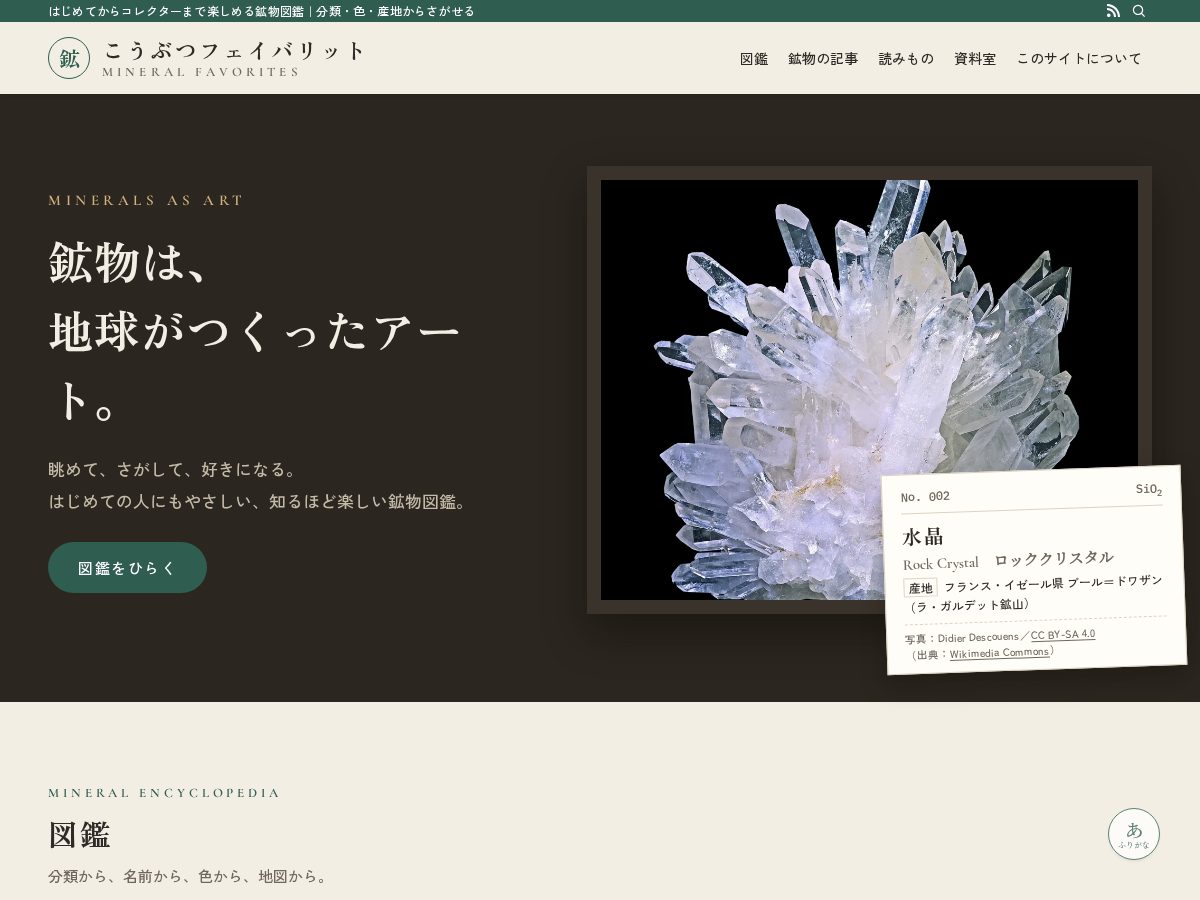This screenshot has height=900, width=1200.
Task: Click the Rock Crystal English name
Action: click(940, 564)
